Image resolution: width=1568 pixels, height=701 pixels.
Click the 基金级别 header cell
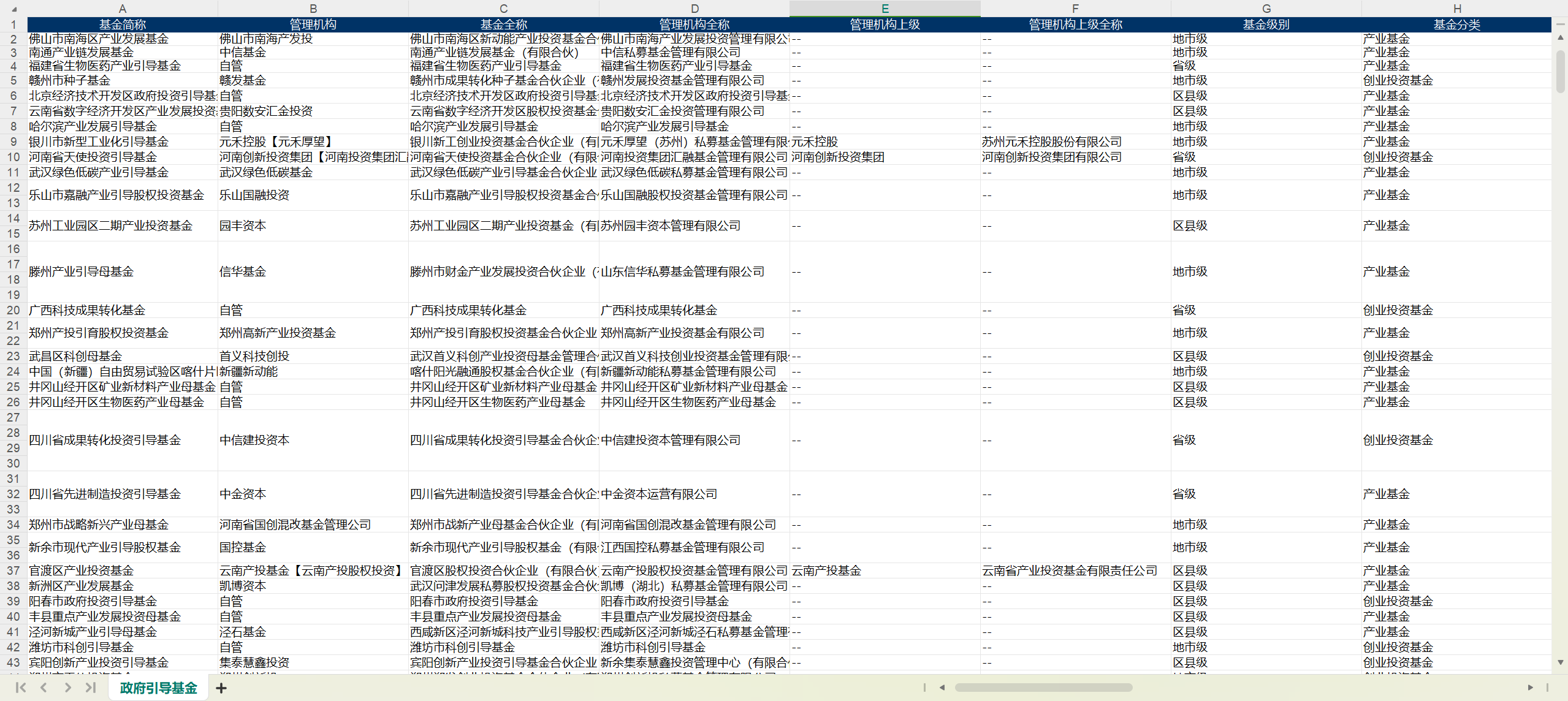tap(1266, 25)
